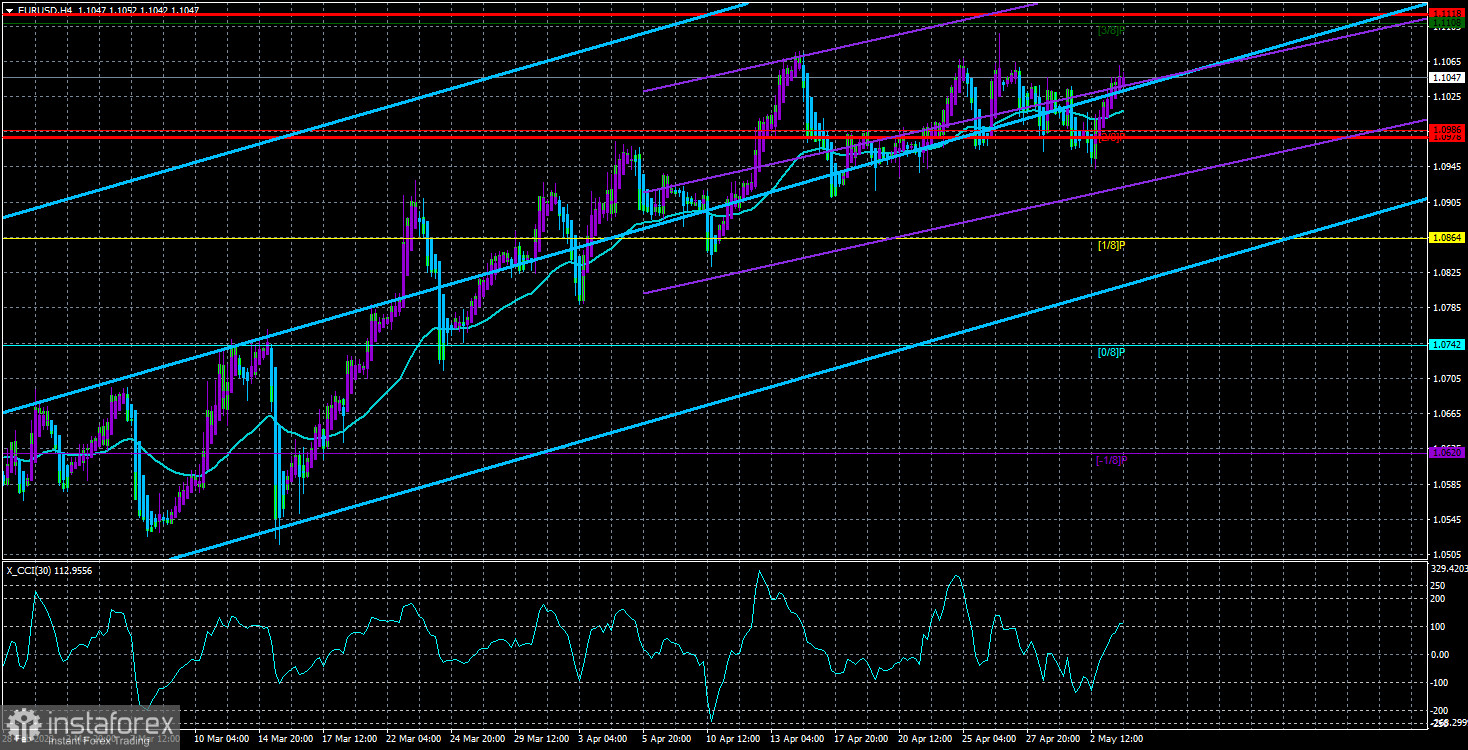Click the 27 Apr 20:00 time label
The image size is (1468, 750).
1051,739
